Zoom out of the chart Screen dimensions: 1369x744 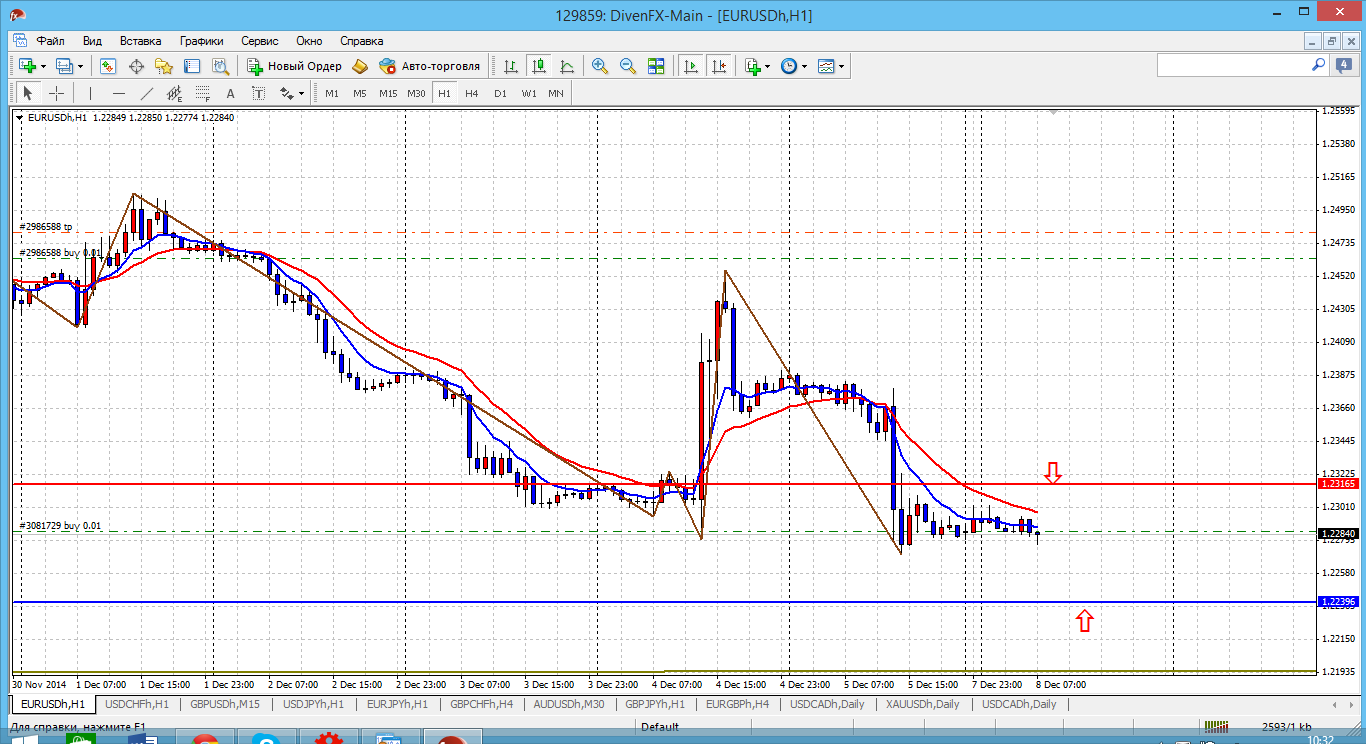click(628, 66)
